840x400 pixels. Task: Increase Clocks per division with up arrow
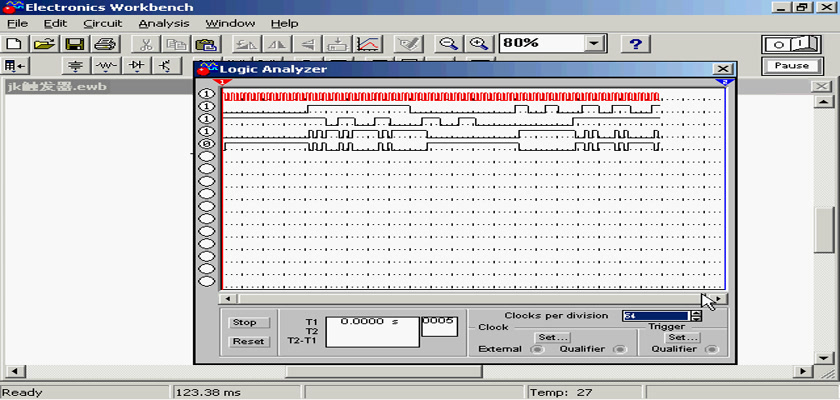[x=696, y=313]
